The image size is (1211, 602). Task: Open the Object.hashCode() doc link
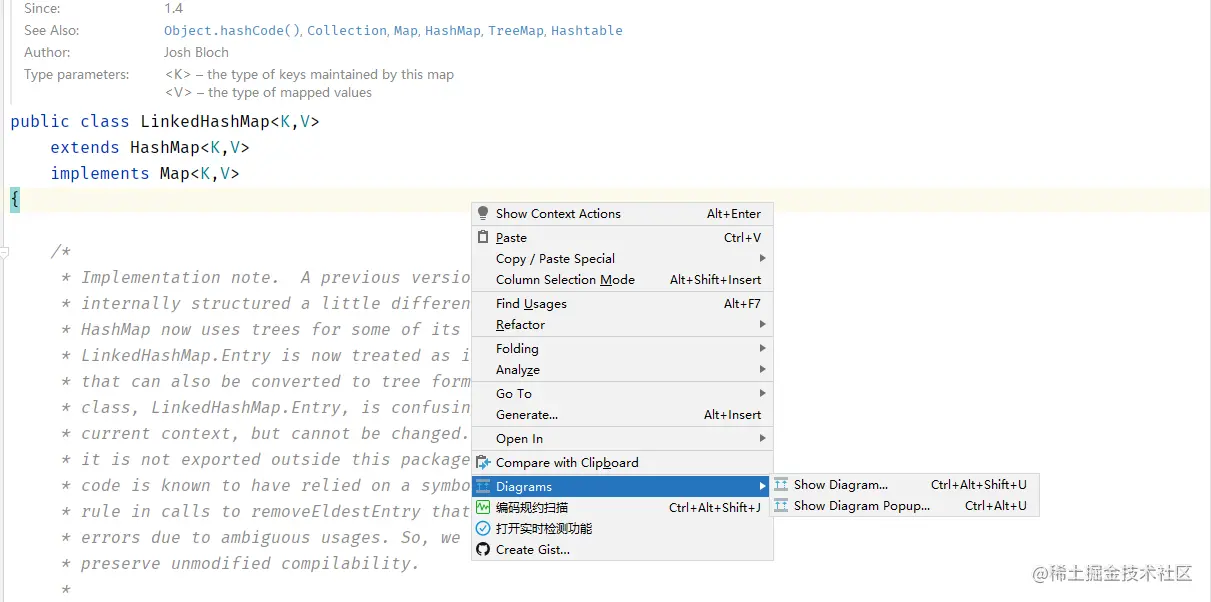(x=232, y=30)
